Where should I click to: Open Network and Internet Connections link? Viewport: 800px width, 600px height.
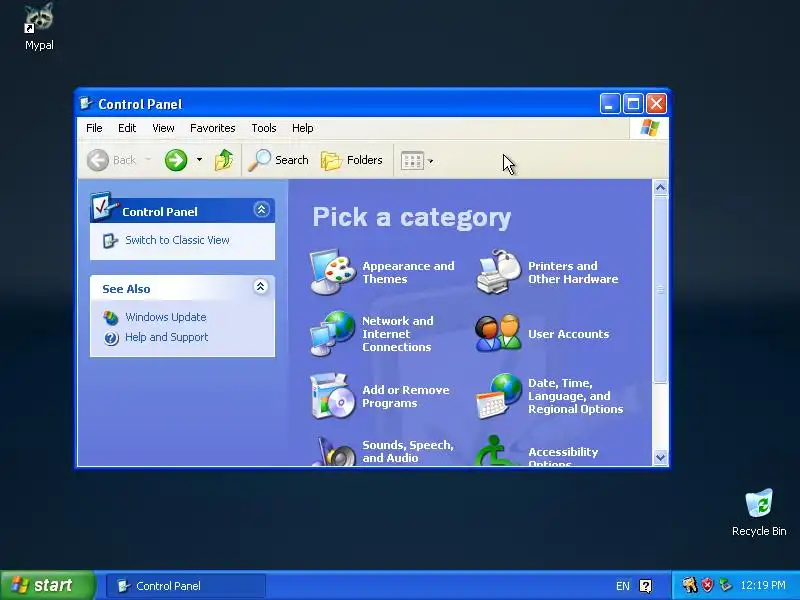[397, 334]
